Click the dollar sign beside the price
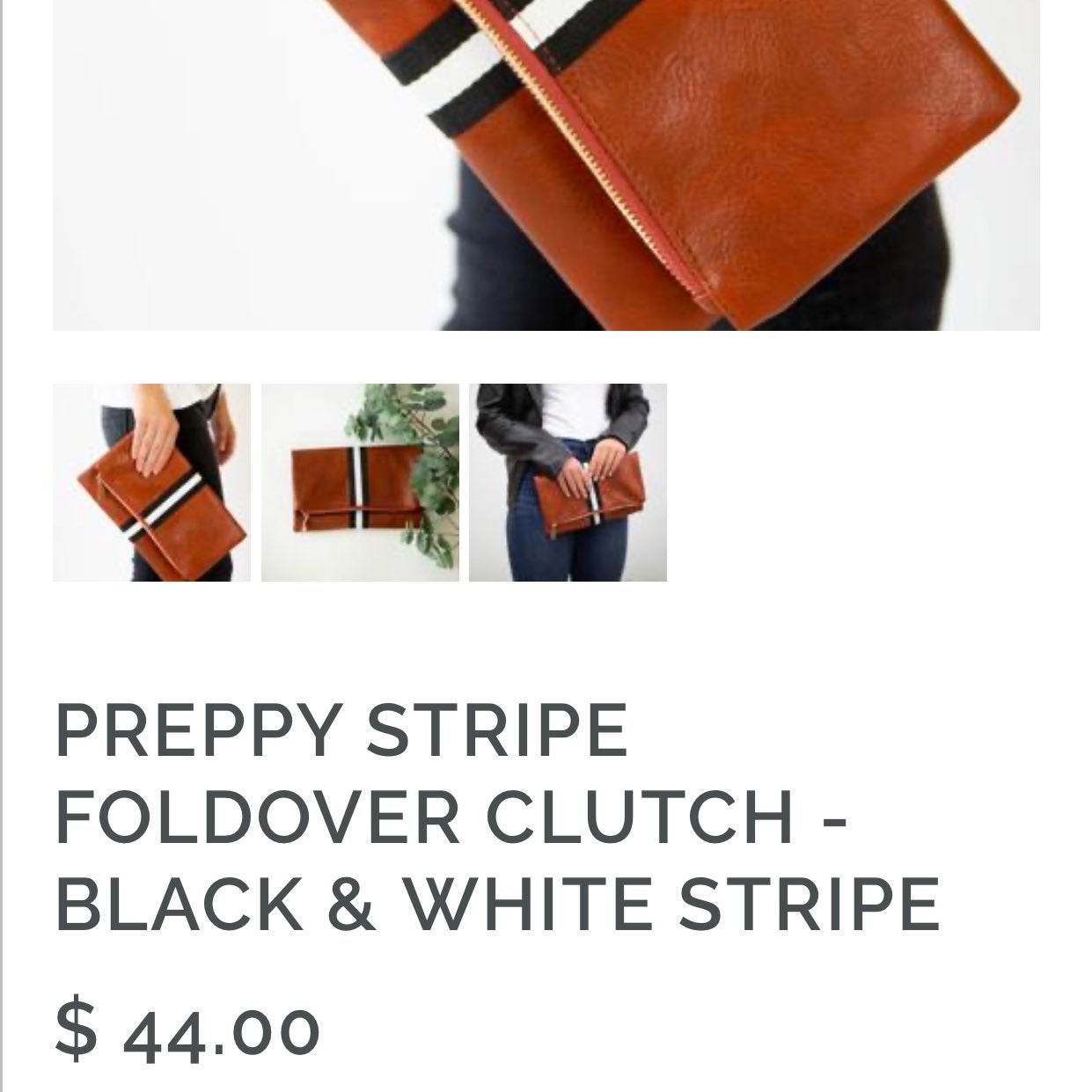 pyautogui.click(x=76, y=1028)
